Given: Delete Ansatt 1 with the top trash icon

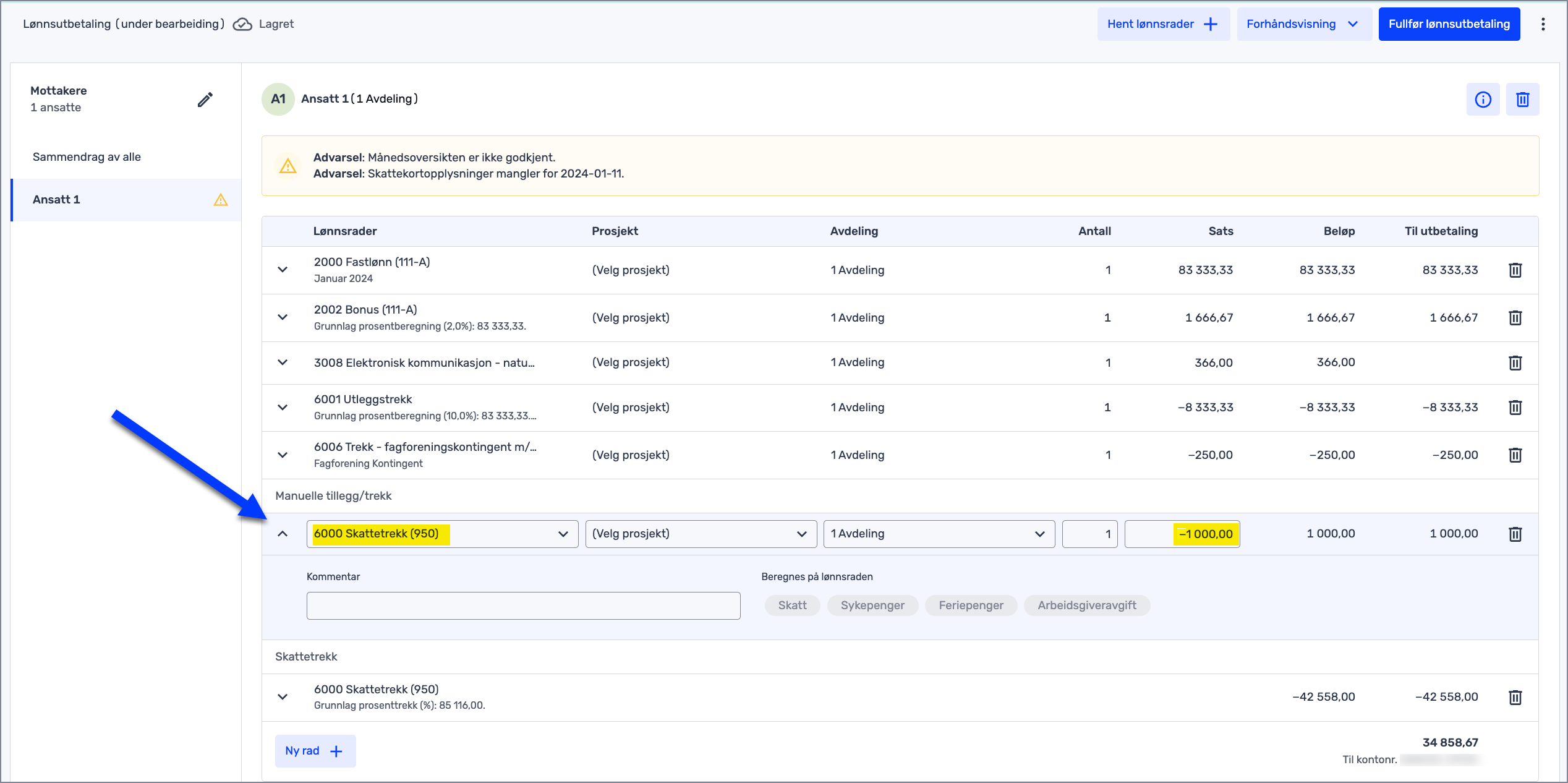Looking at the screenshot, I should click(1522, 100).
